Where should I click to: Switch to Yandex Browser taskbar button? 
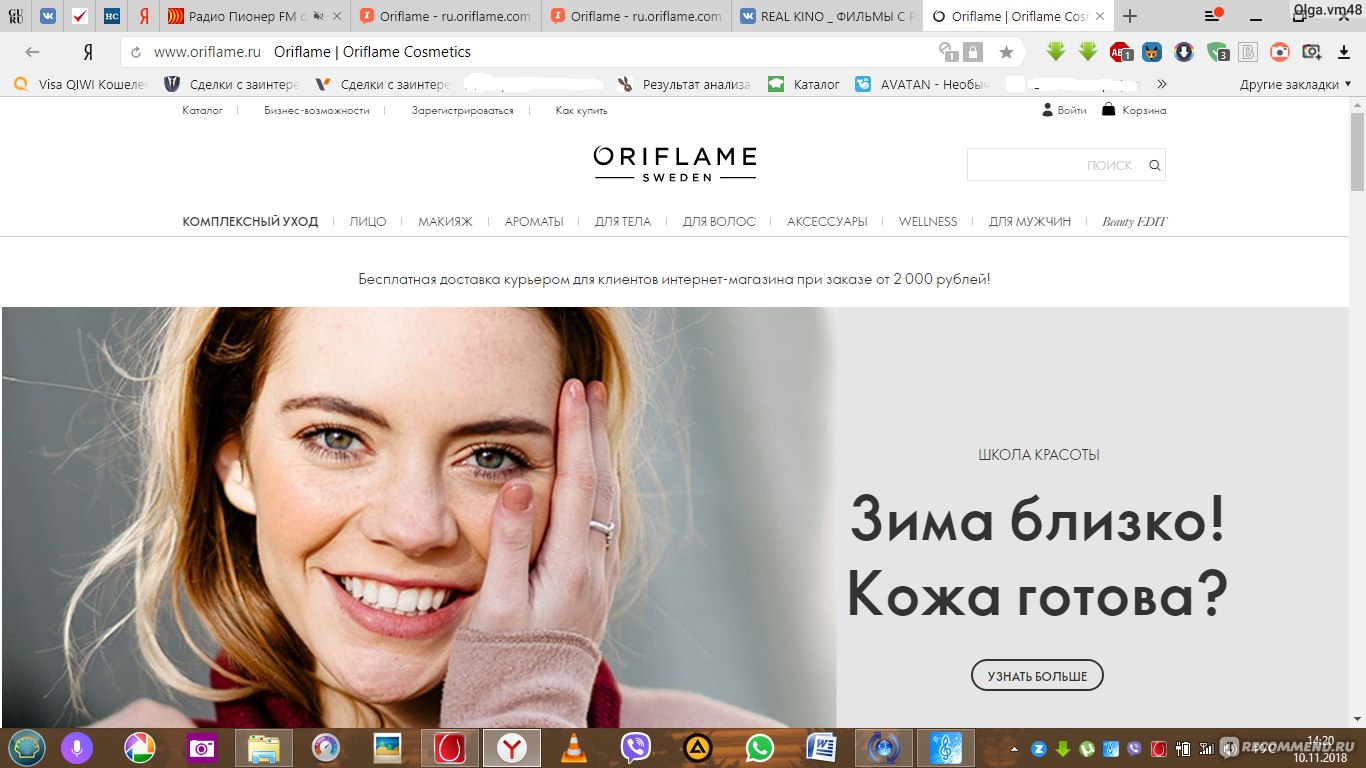[x=512, y=748]
